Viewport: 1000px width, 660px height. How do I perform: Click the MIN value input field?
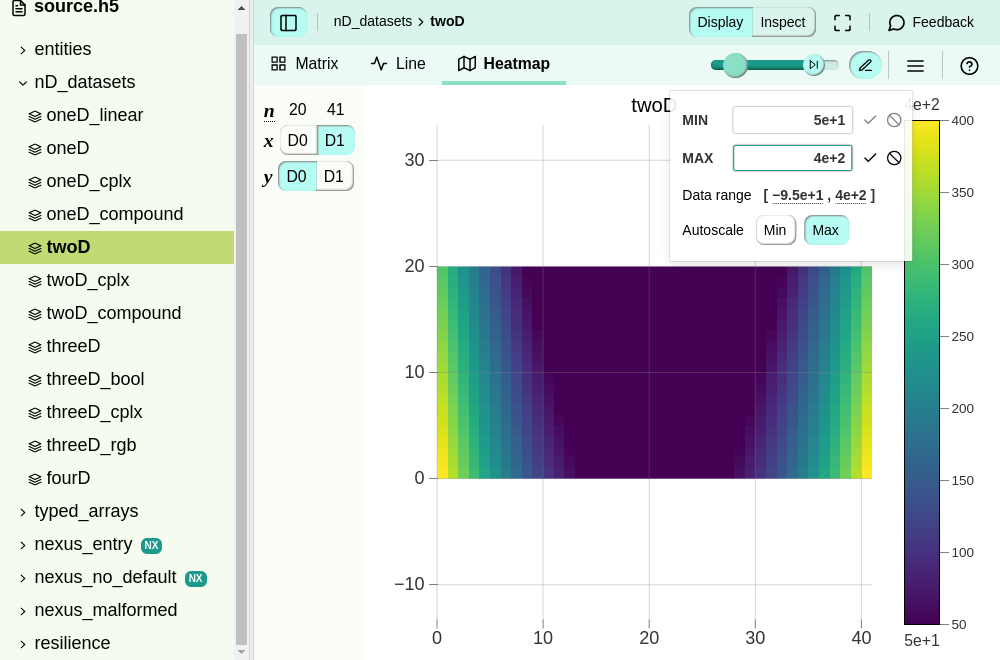pyautogui.click(x=792, y=120)
